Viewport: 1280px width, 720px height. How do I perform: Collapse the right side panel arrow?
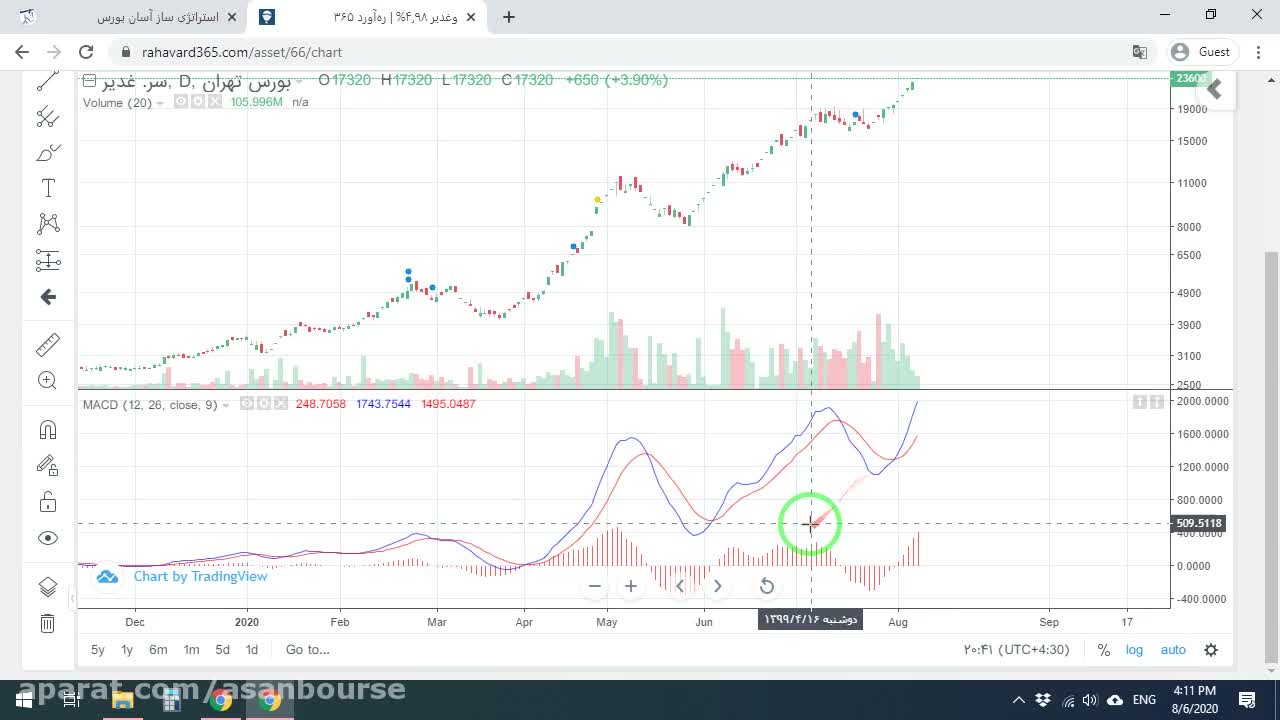1214,90
